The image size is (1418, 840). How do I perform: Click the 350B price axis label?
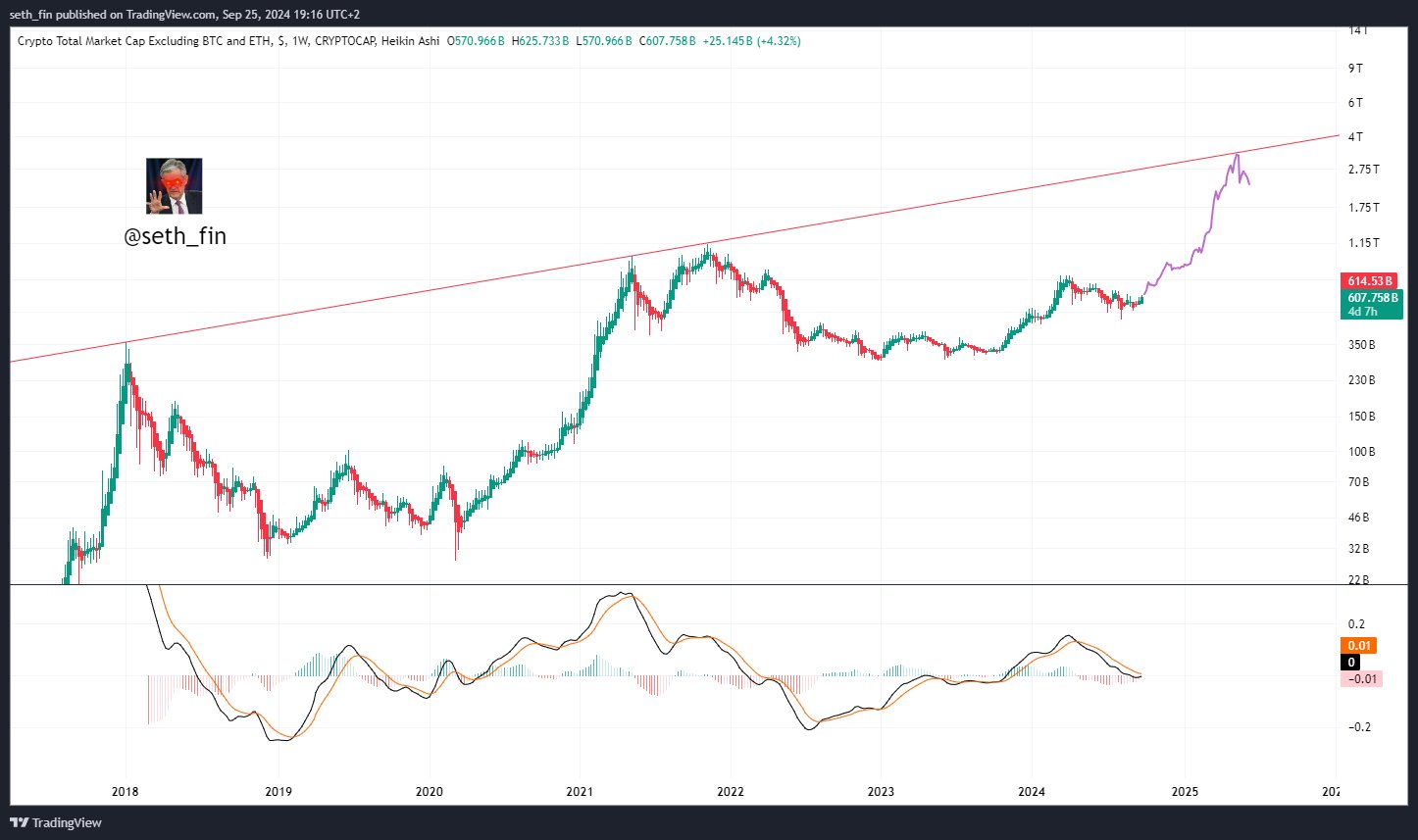(1361, 345)
